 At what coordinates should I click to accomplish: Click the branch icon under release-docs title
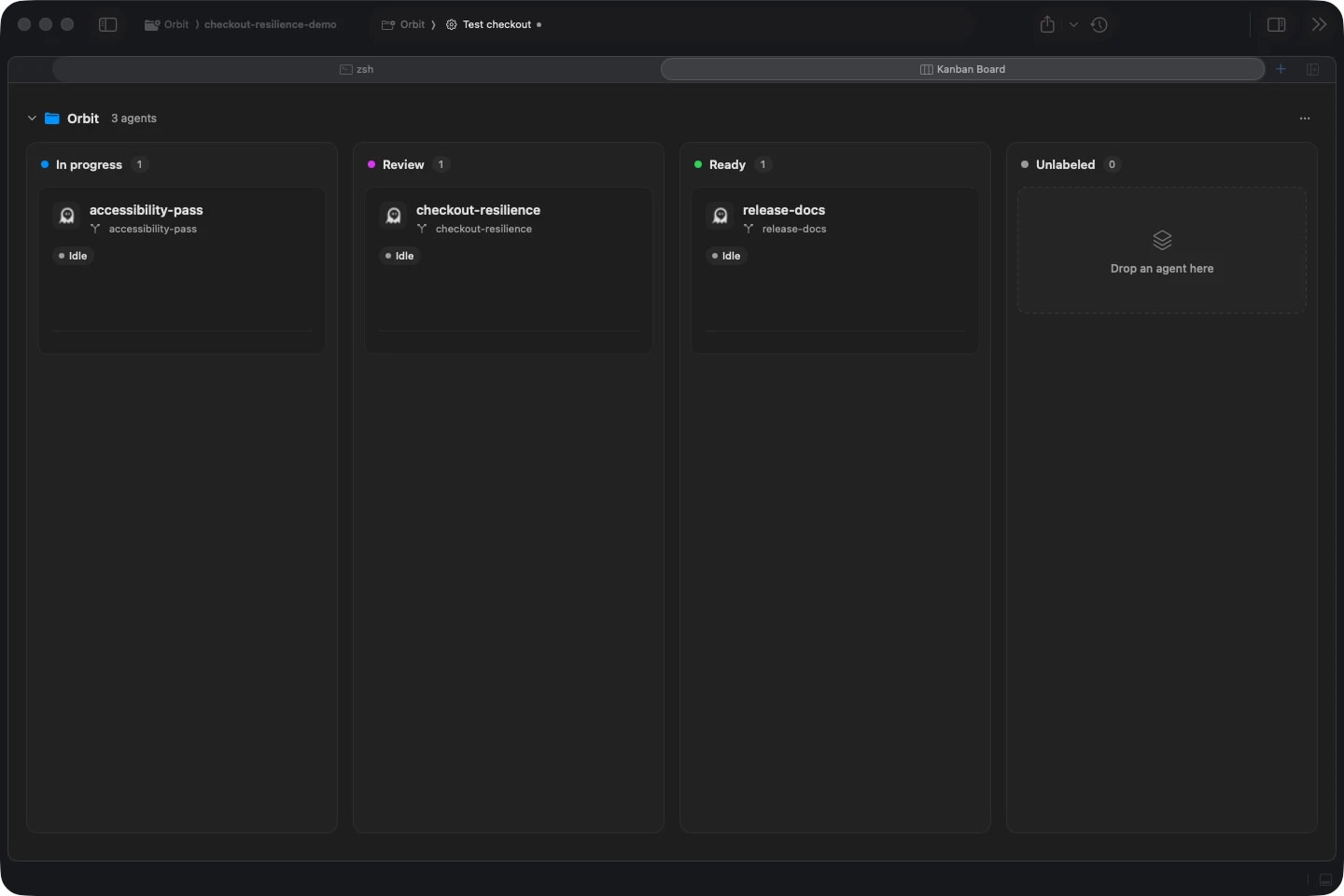point(749,229)
